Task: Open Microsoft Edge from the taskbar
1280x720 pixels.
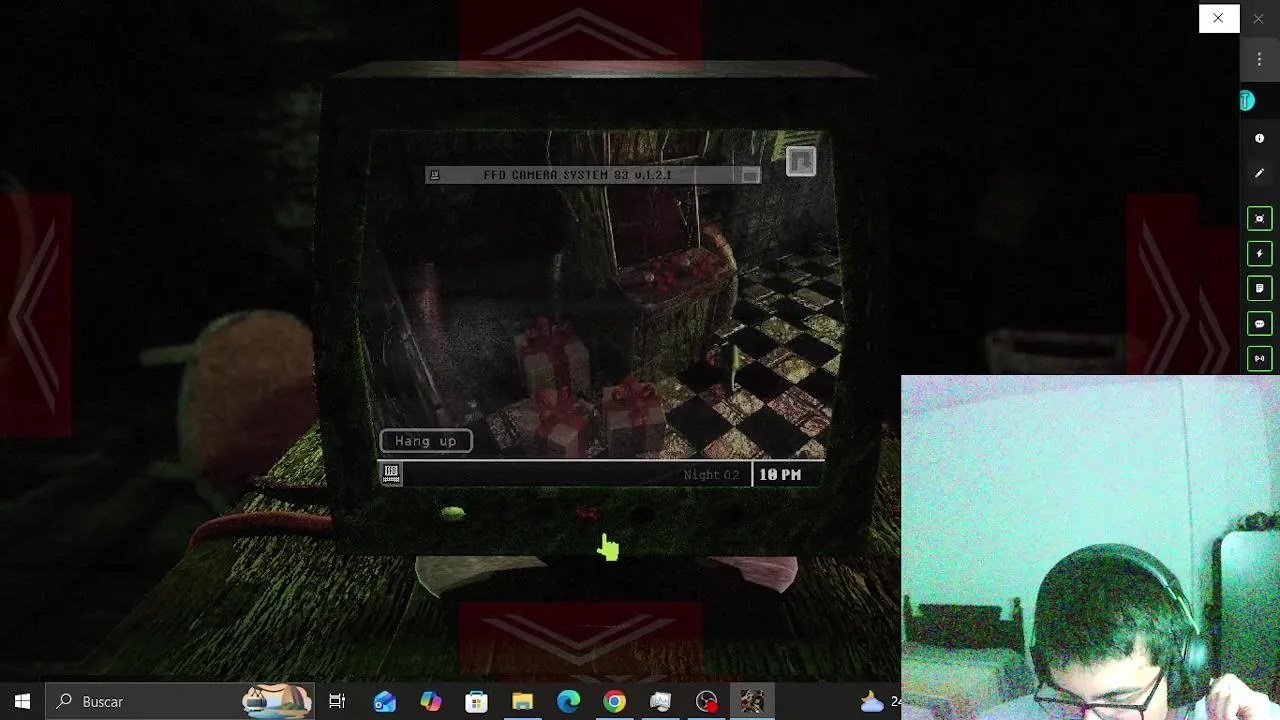Action: (x=568, y=702)
